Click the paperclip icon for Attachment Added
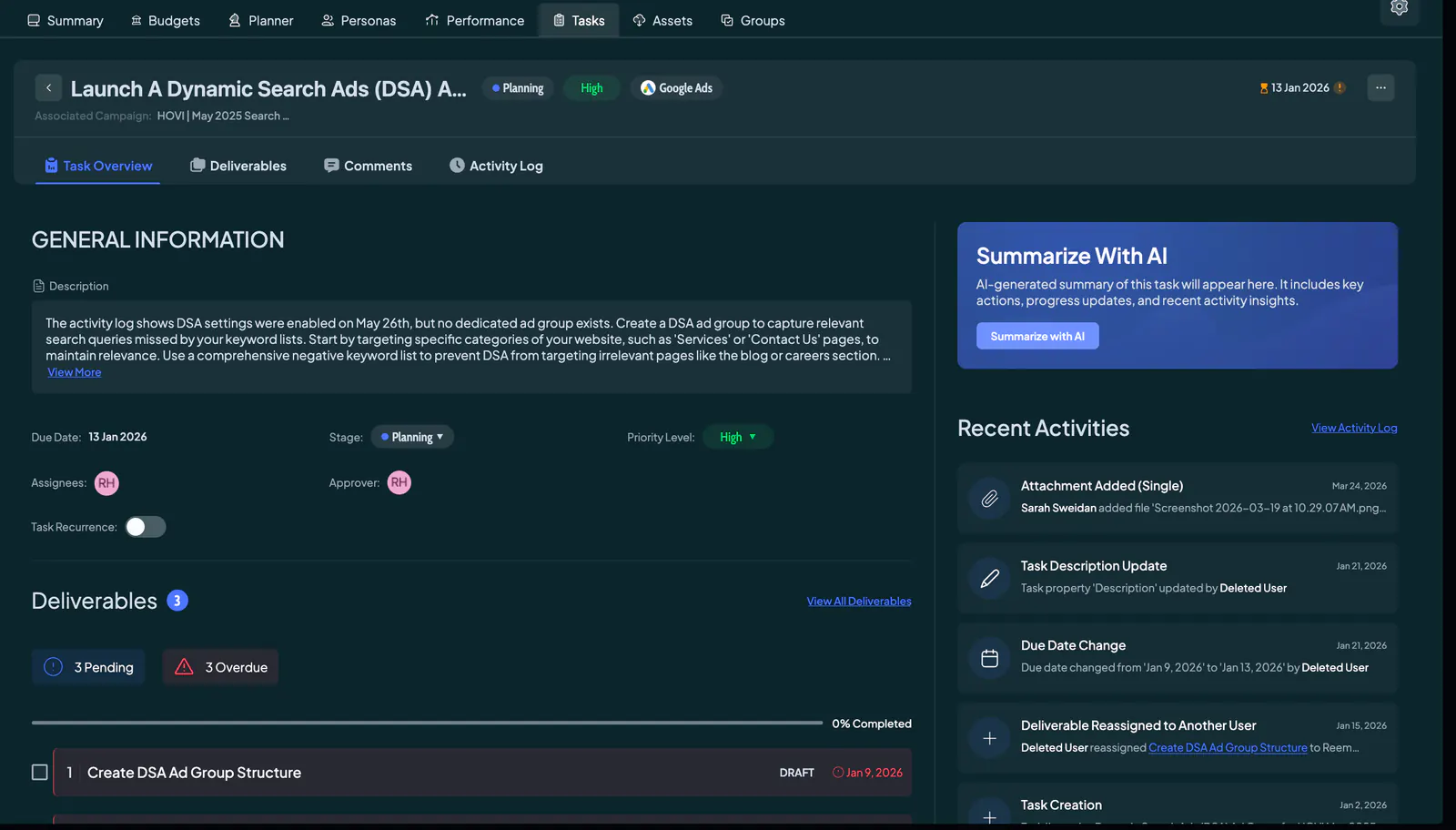1456x830 pixels. click(989, 498)
